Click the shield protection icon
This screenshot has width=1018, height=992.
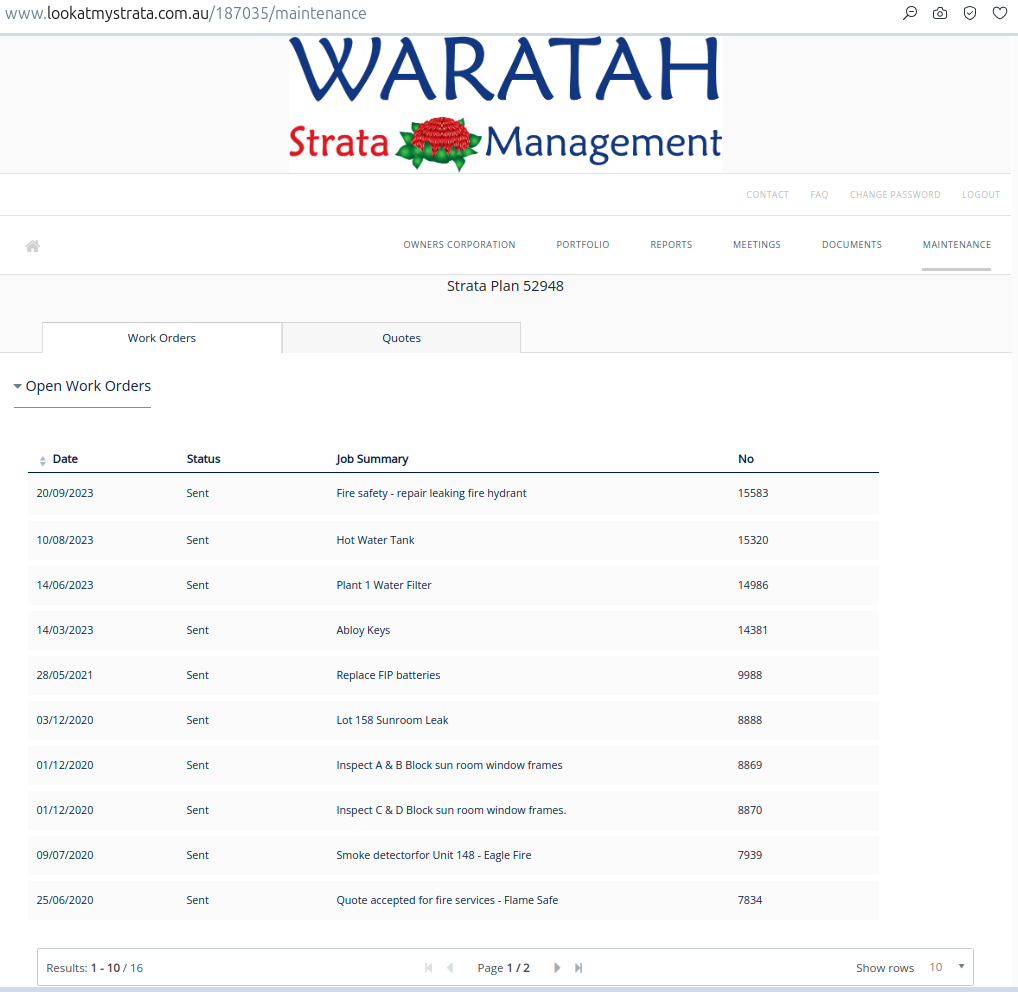pos(969,13)
